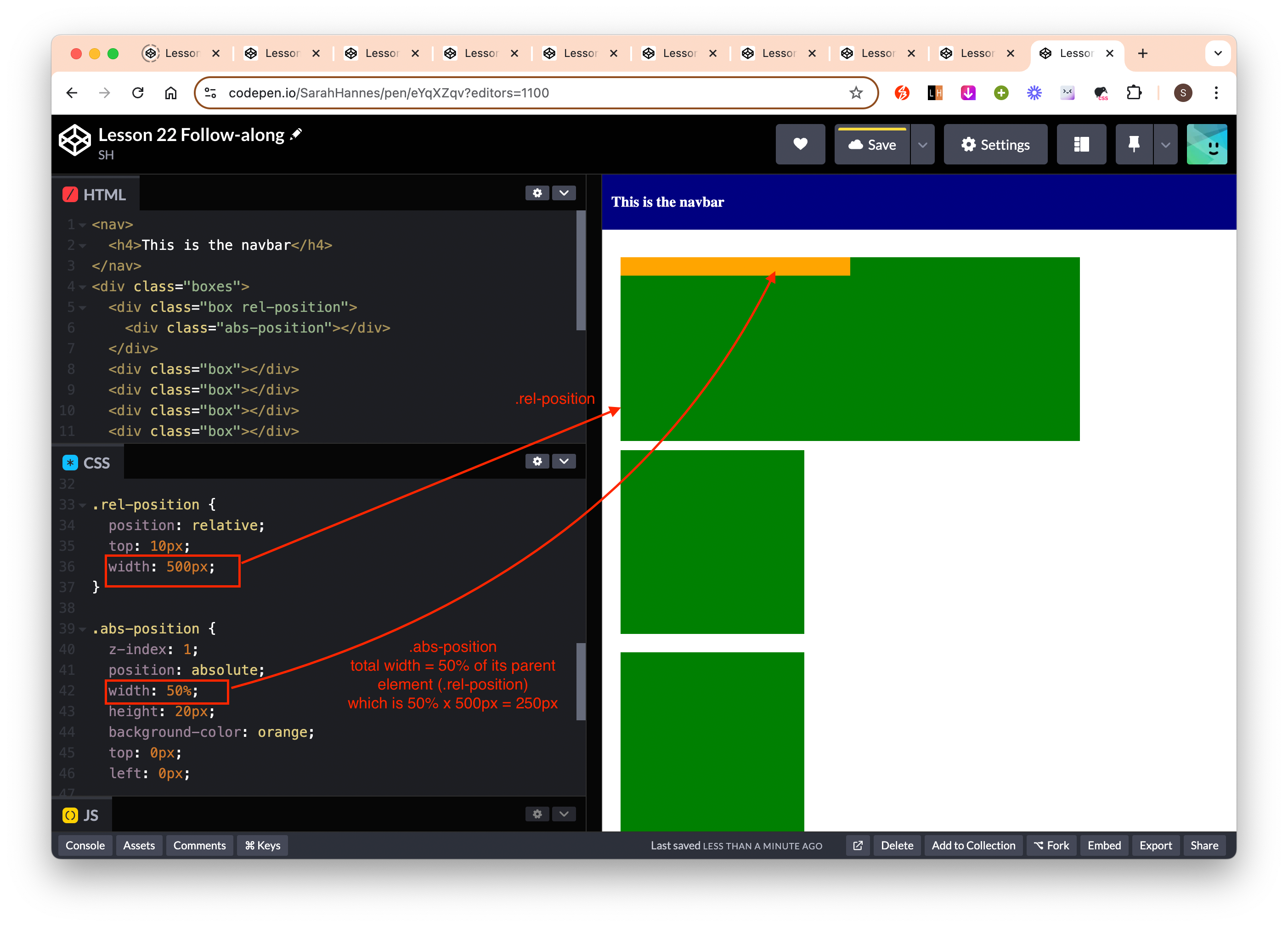
Task: Expand JS editor options chevron
Action: pos(564,814)
